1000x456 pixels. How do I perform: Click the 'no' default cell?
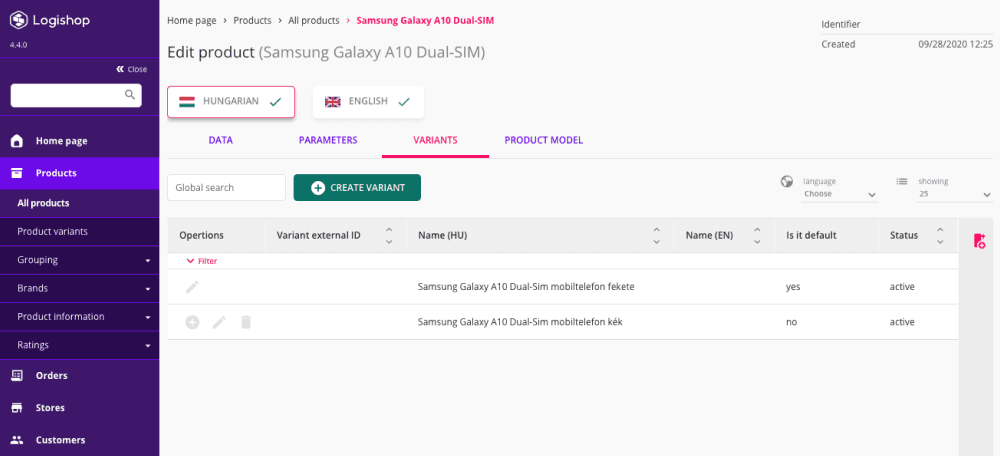pos(791,322)
